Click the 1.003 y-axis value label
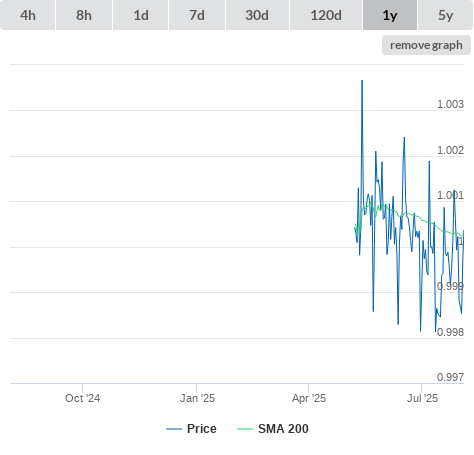474x455 pixels. click(450, 104)
